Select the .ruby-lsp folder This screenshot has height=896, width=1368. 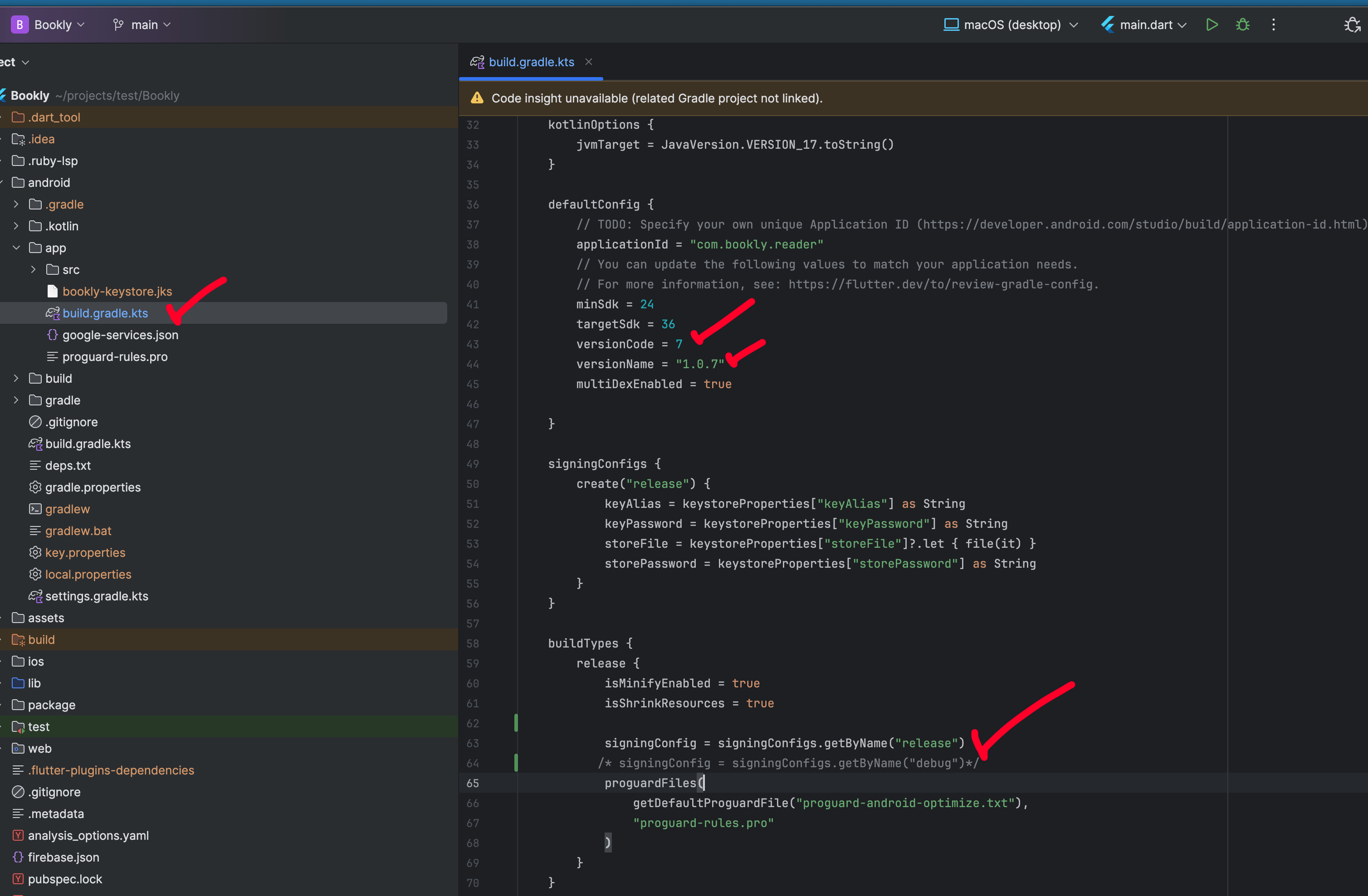(52, 161)
